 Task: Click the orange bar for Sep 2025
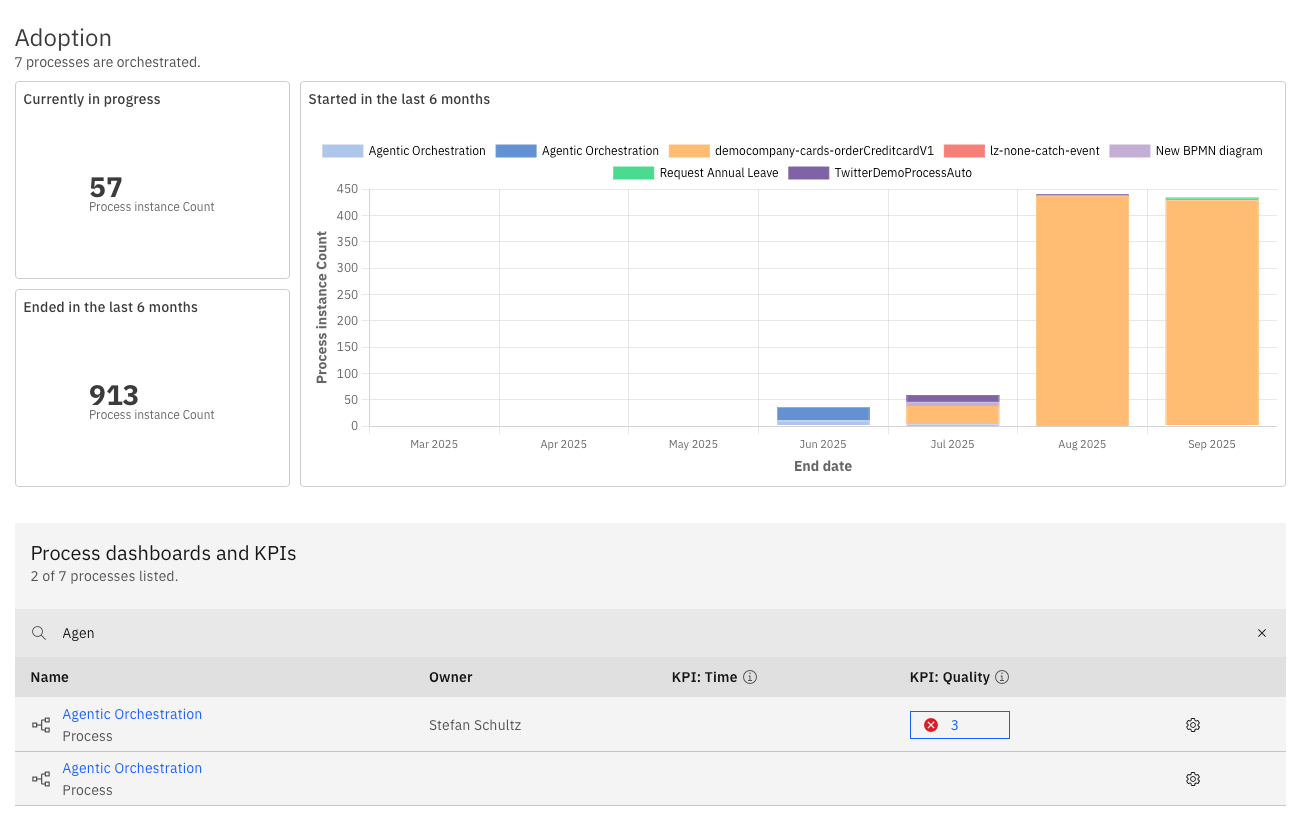click(1212, 313)
